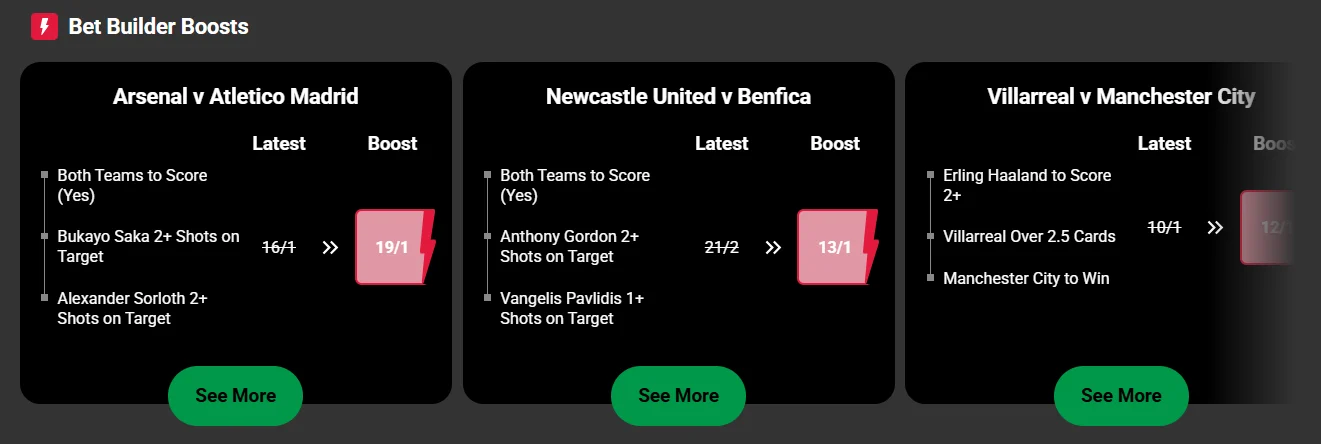The width and height of the screenshot is (1321, 444).
Task: Click the struck-through 16/1 latest odds
Action: pos(279,247)
